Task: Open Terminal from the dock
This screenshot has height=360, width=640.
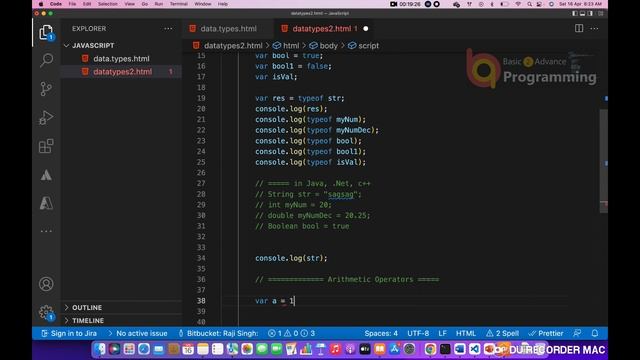Action: [445, 349]
